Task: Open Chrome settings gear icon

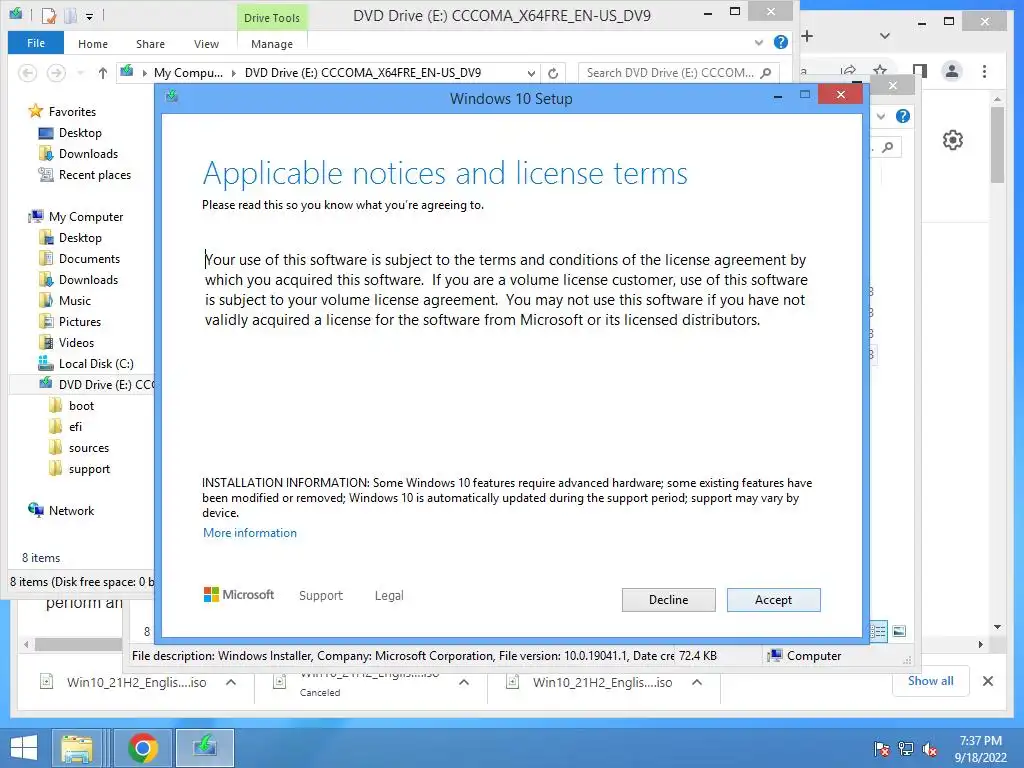Action: (x=953, y=140)
